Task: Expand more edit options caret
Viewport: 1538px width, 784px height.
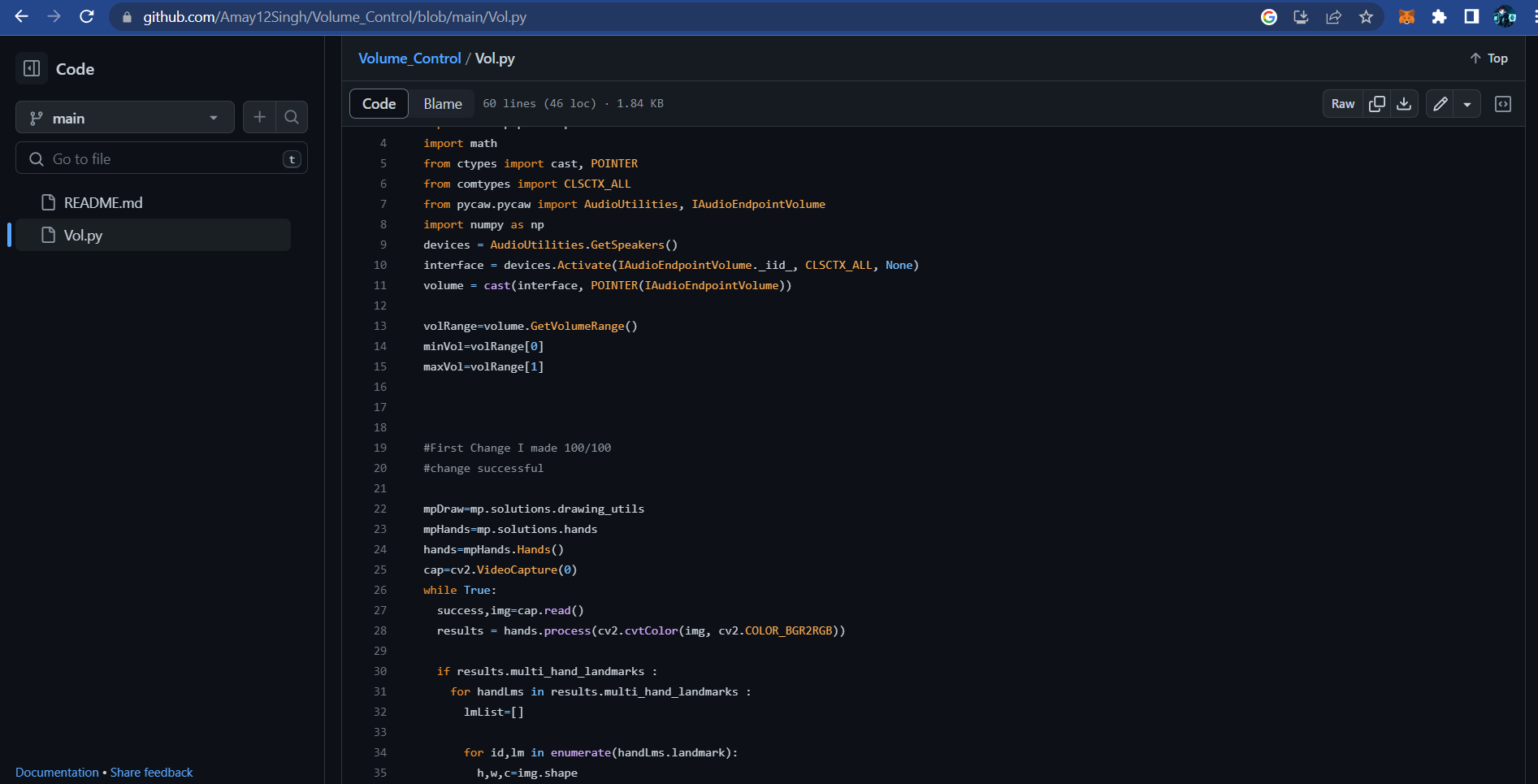Action: (1467, 104)
